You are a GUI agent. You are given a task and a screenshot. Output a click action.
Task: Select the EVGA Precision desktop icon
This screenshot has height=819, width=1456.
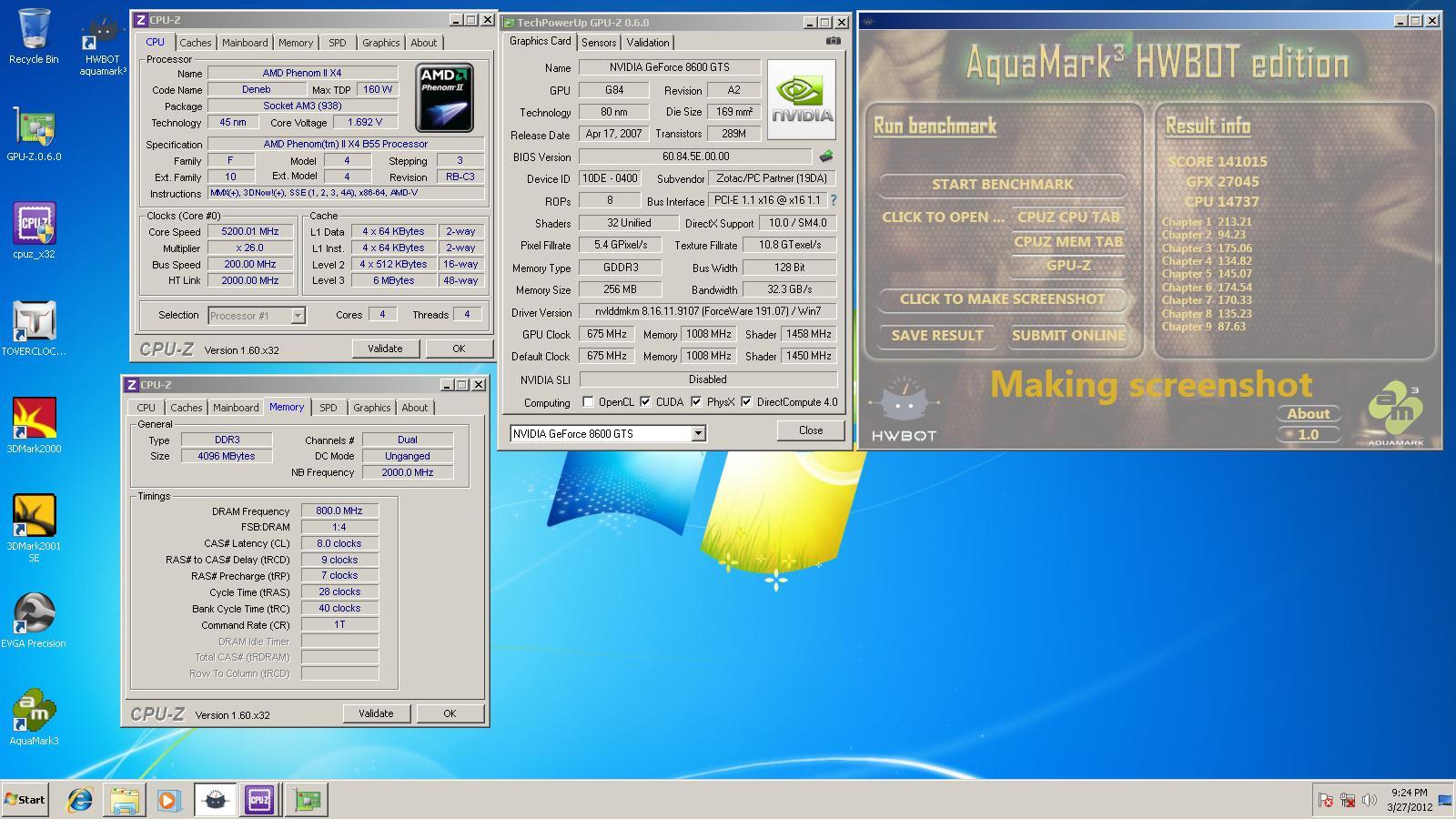(34, 621)
